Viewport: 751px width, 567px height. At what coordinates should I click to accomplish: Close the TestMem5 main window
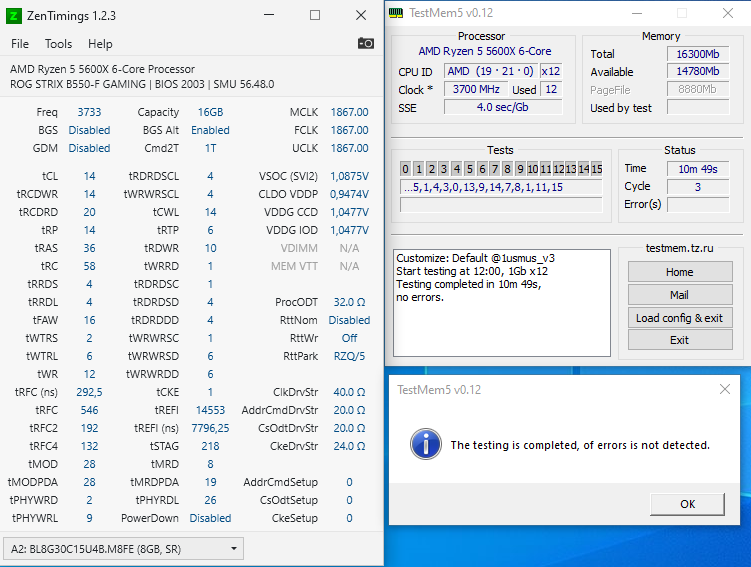pos(728,13)
